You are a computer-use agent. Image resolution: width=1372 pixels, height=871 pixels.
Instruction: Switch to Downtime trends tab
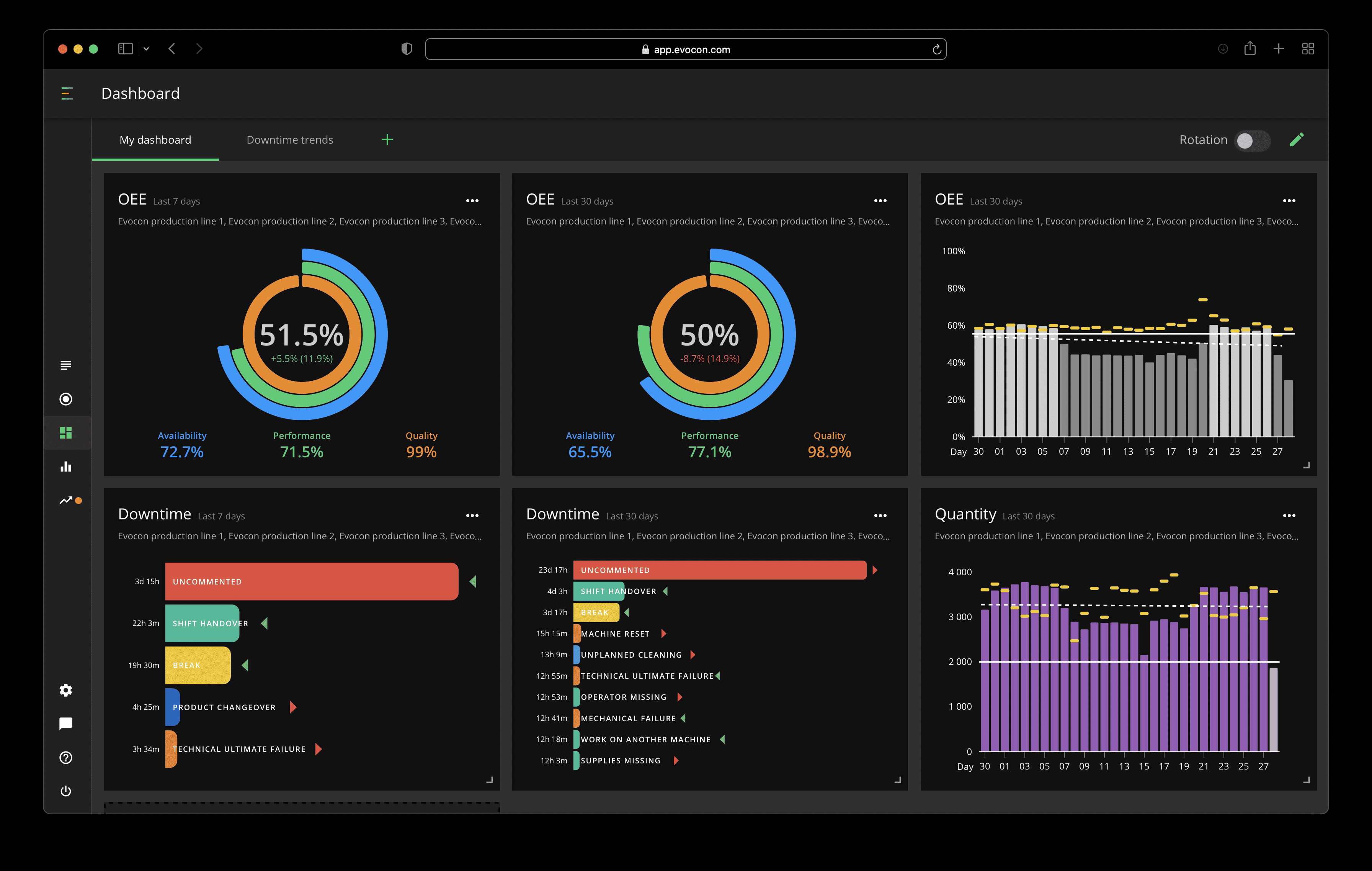(x=289, y=140)
